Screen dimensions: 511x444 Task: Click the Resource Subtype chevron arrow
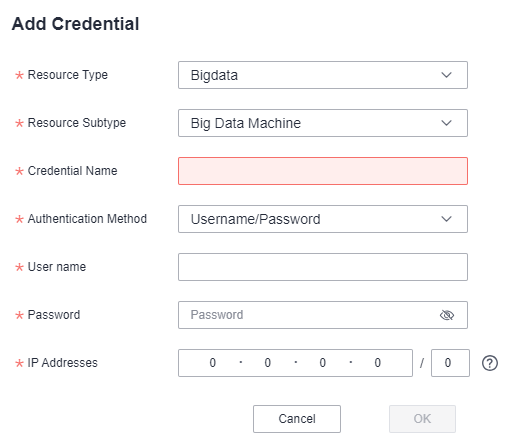(446, 123)
